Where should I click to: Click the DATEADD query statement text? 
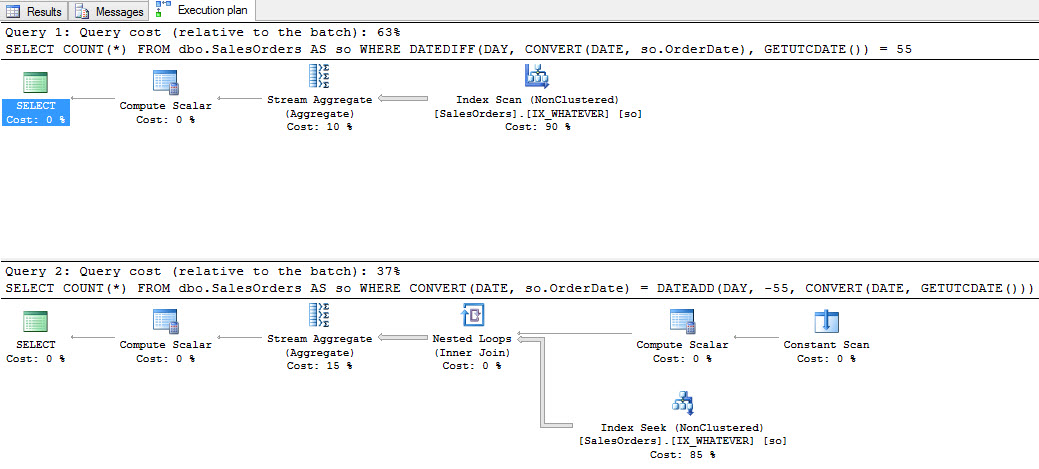(x=519, y=288)
